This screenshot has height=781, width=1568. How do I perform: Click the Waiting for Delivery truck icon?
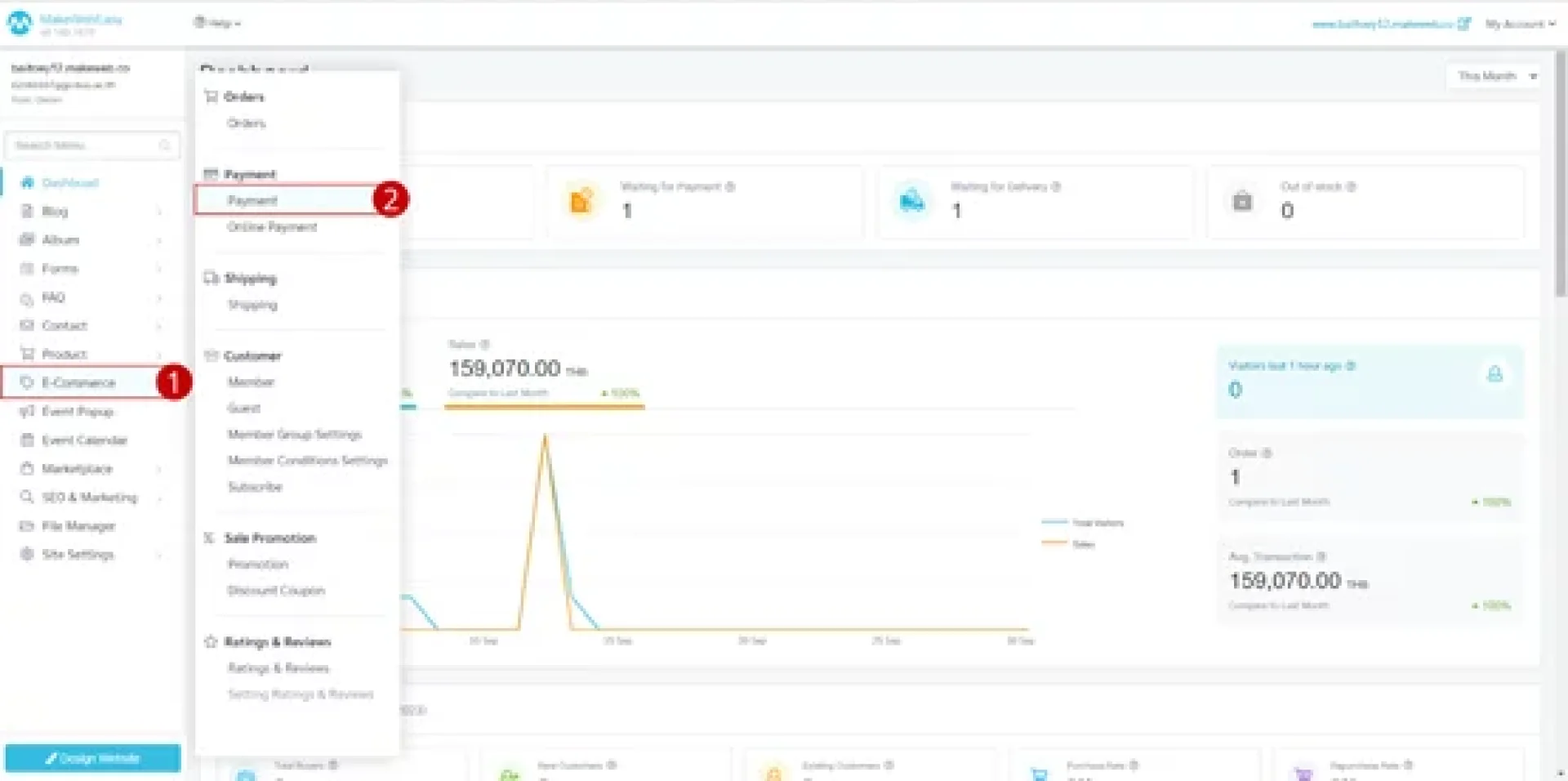point(911,200)
